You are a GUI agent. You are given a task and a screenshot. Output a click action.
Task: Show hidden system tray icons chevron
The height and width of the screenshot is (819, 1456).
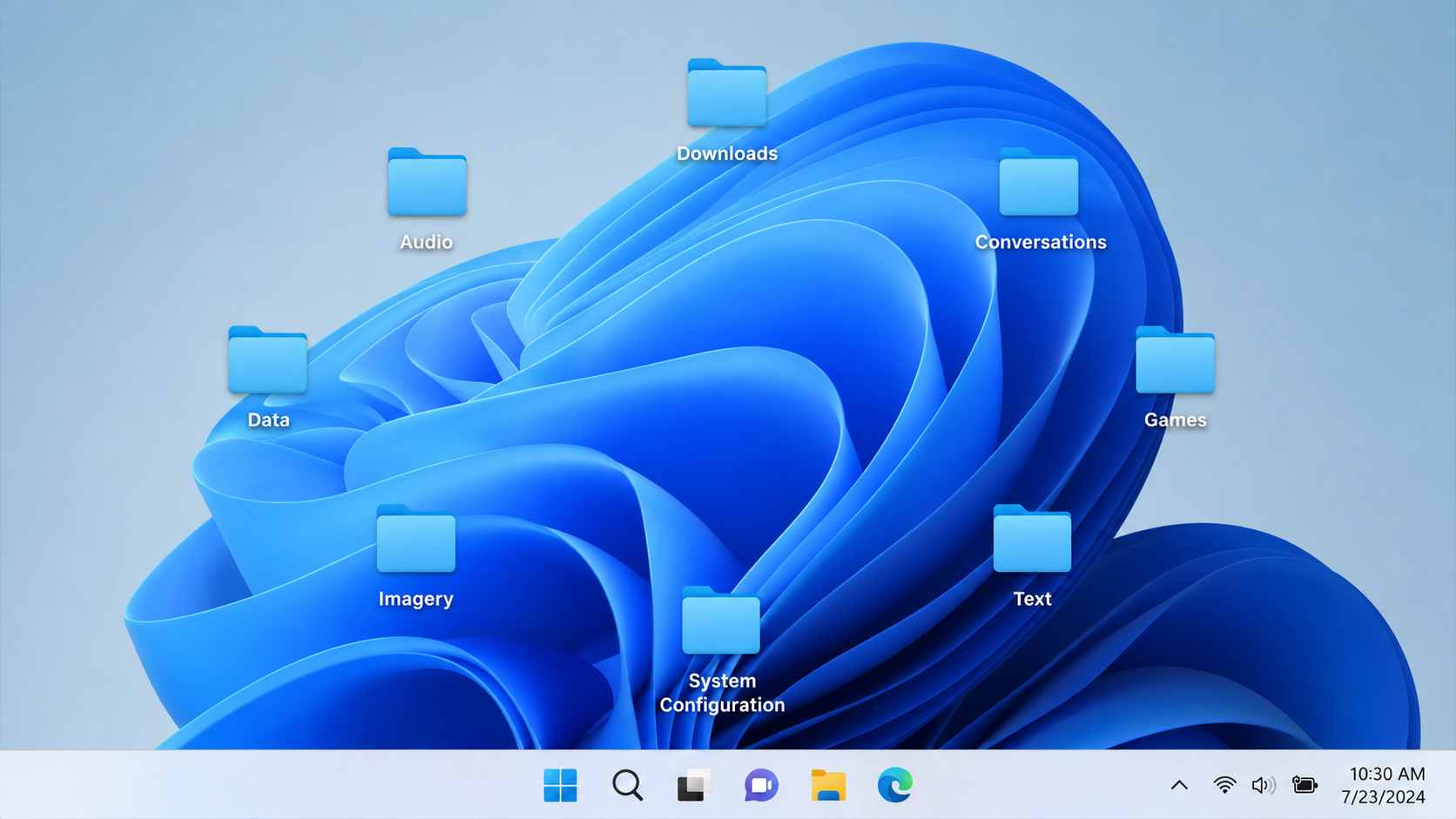[x=1179, y=785]
